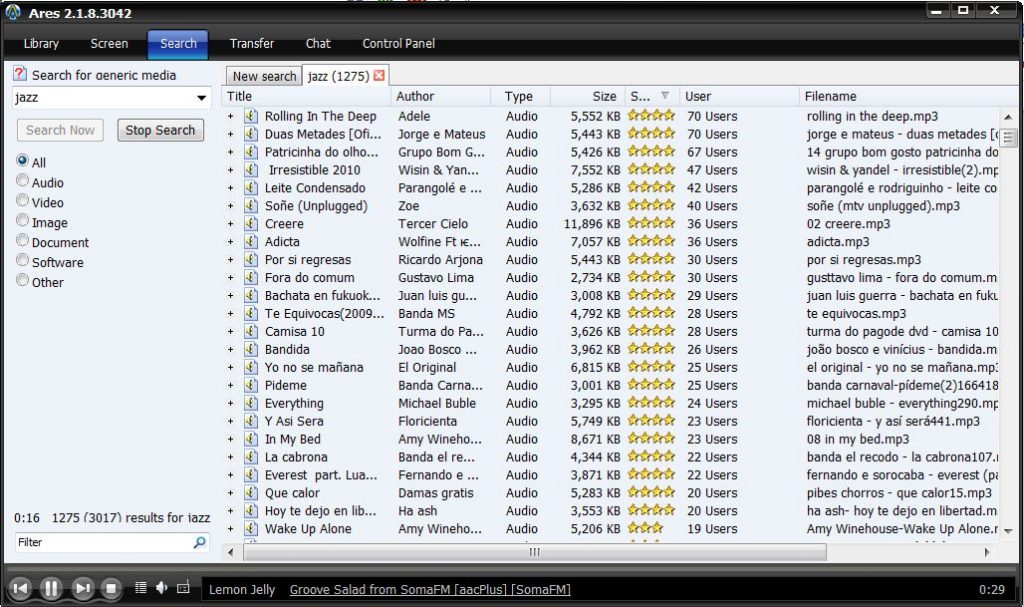Select the Document radio button
The height and width of the screenshot is (607, 1024).
point(23,240)
